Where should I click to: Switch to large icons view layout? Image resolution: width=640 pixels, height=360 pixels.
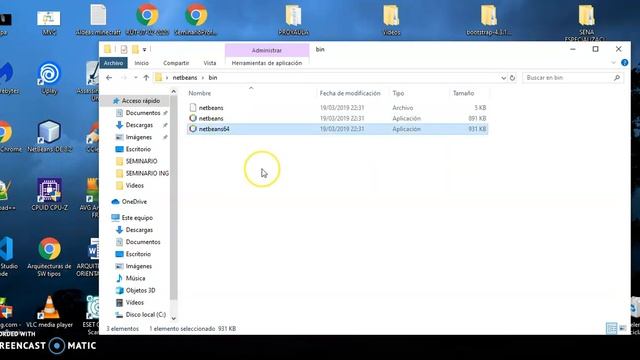(x=622, y=328)
